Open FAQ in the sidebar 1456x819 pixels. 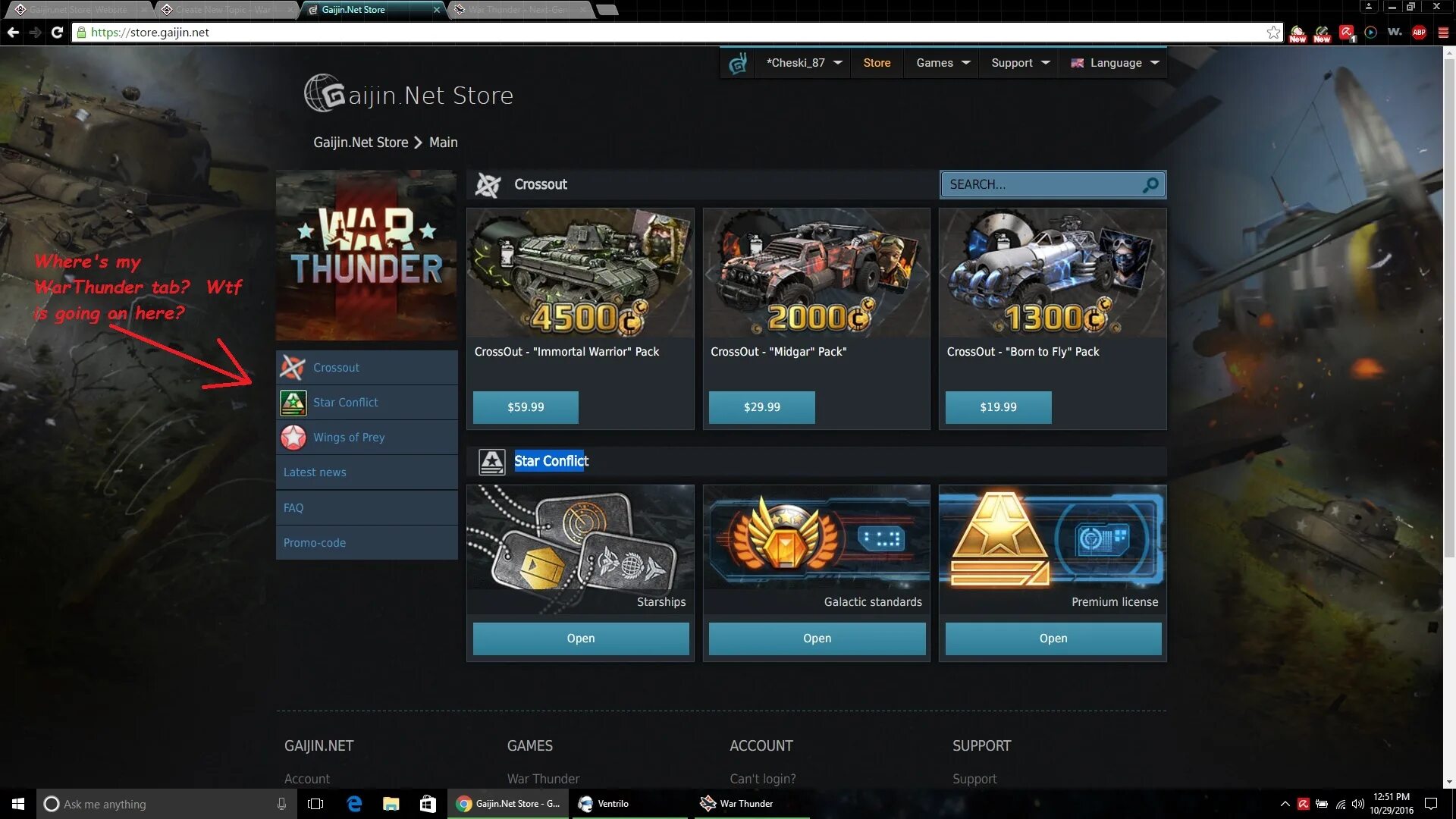click(367, 508)
